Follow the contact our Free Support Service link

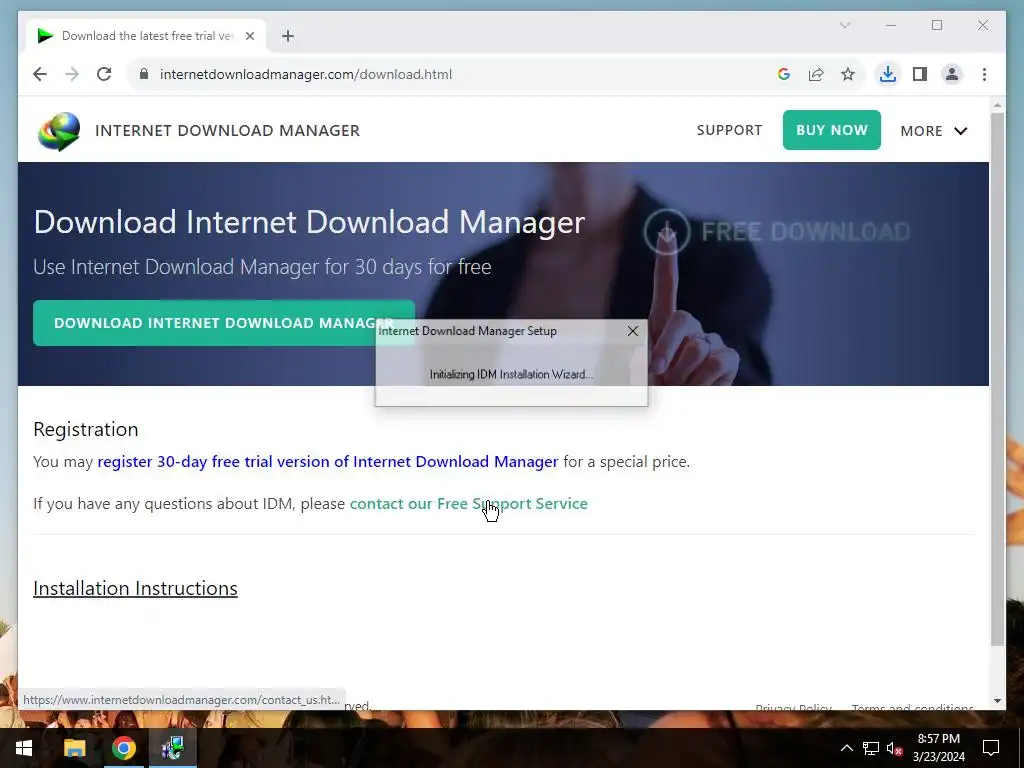pos(468,504)
